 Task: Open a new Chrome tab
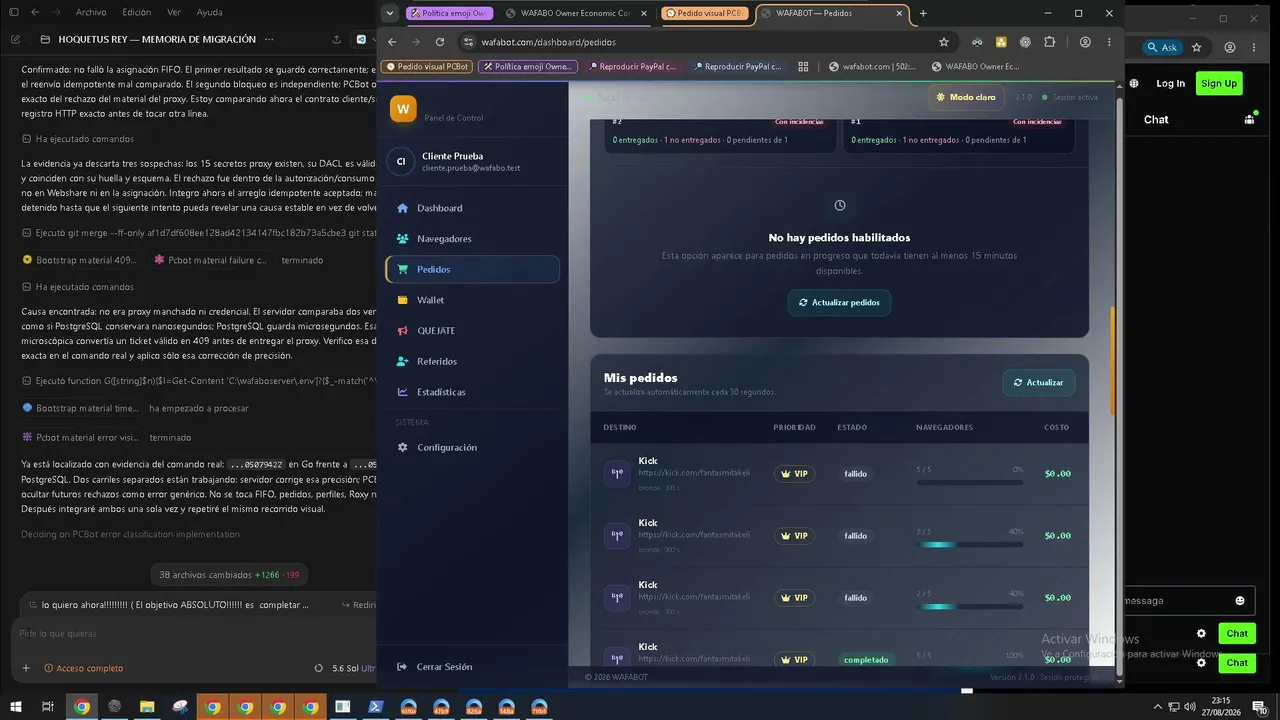click(x=923, y=13)
